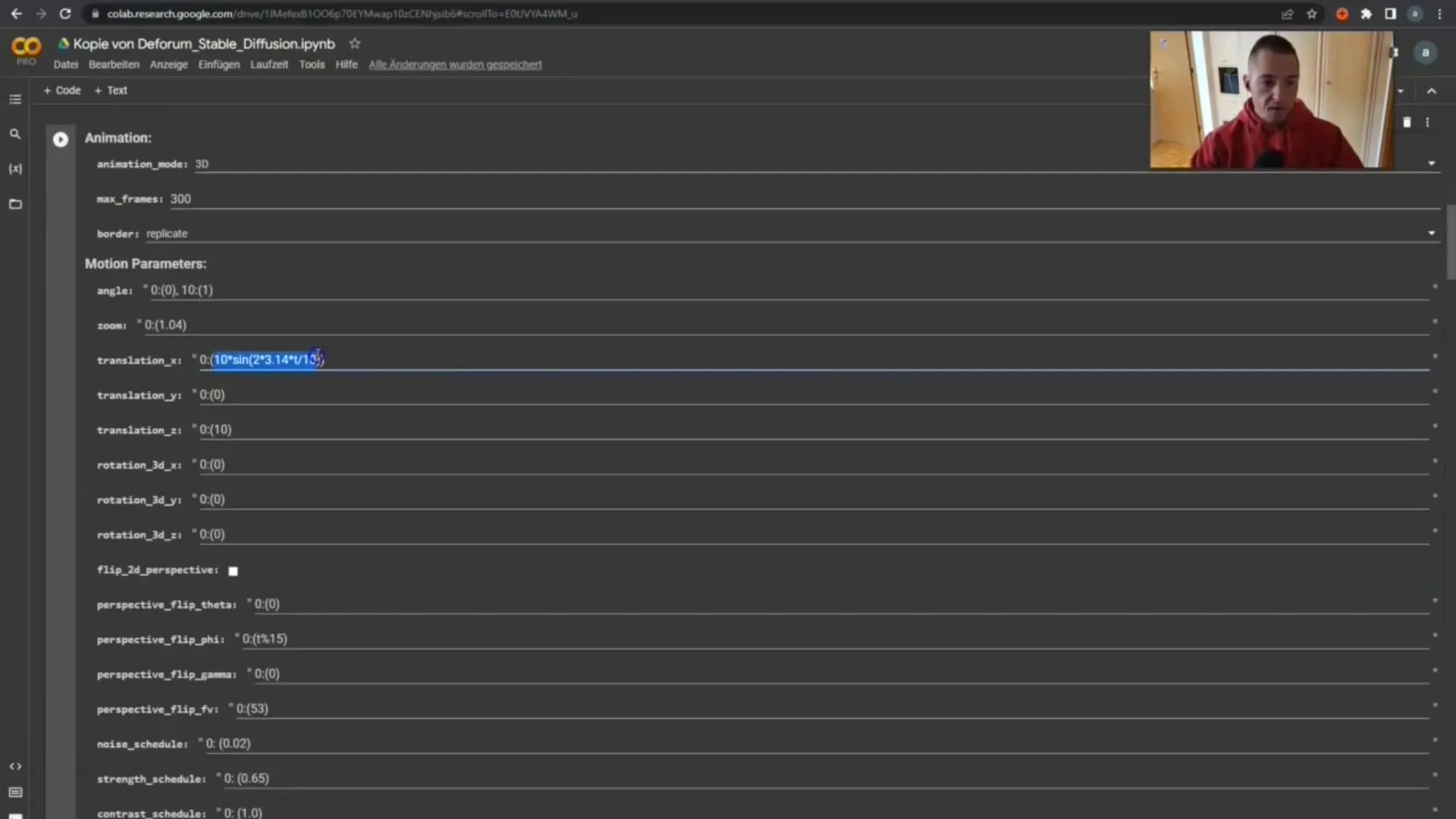Click the run cell button for Animation
This screenshot has width=1456, height=819.
(59, 138)
